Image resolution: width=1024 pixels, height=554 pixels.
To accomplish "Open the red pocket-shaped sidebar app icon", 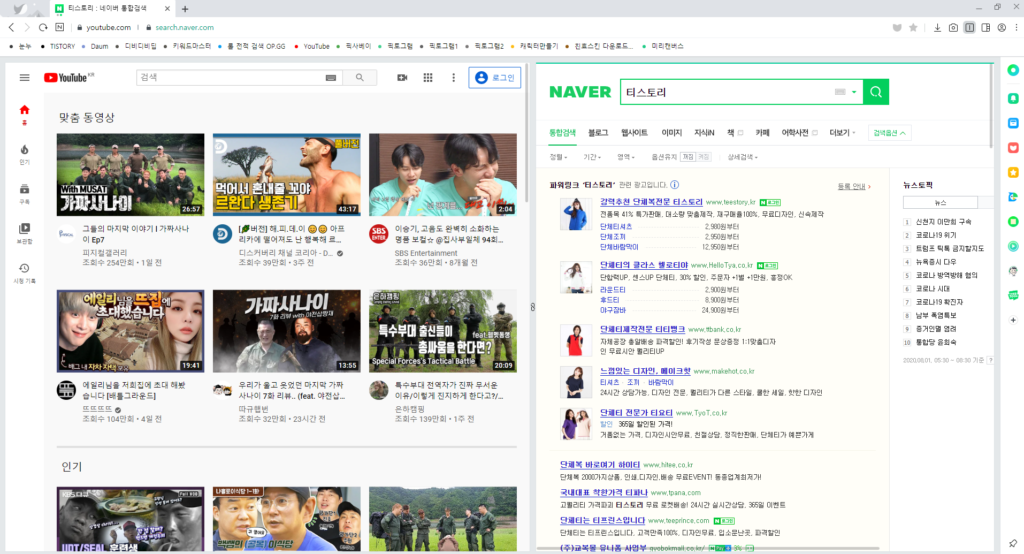I will pos(1013,148).
